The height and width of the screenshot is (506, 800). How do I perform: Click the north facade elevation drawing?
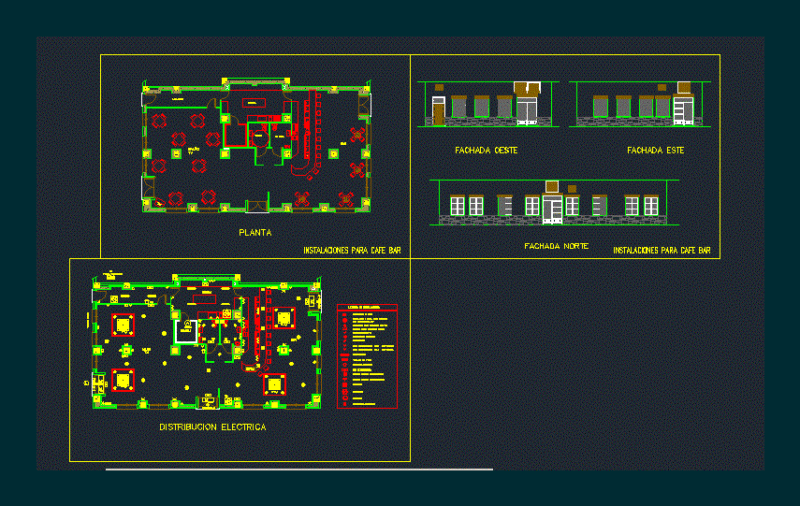coord(554,202)
